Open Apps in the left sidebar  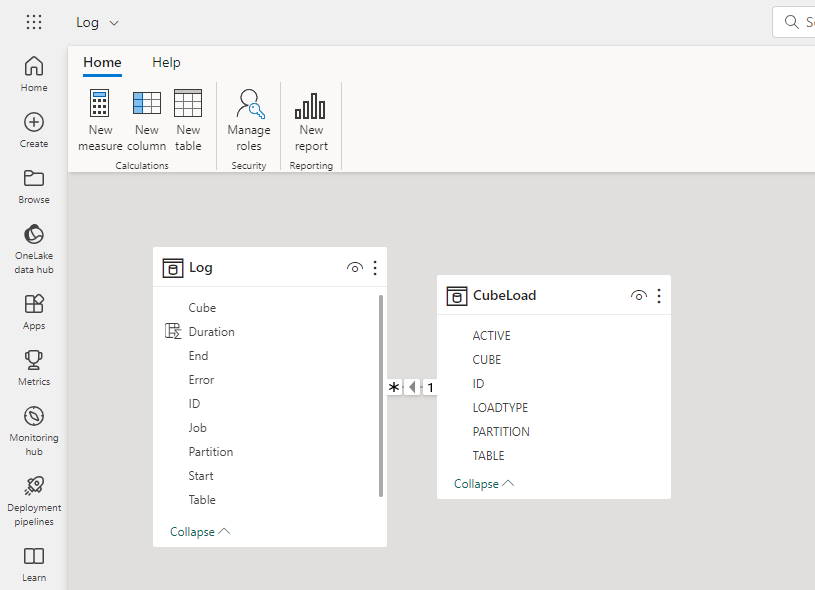pos(34,312)
